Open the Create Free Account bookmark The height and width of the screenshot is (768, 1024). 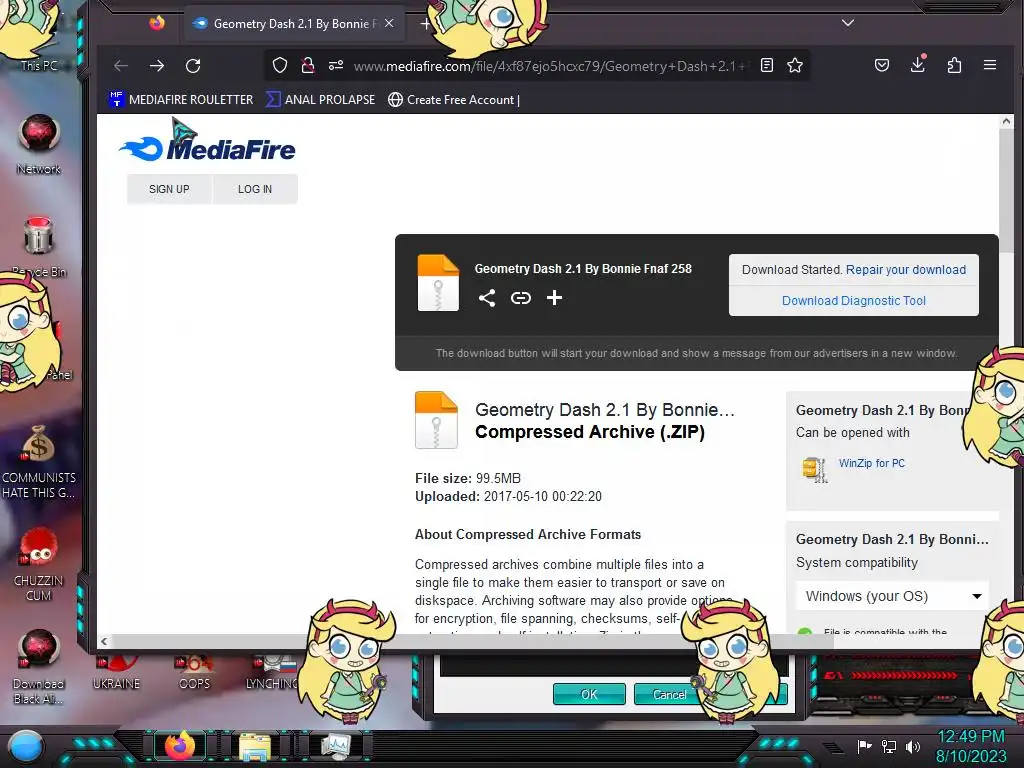tap(454, 99)
